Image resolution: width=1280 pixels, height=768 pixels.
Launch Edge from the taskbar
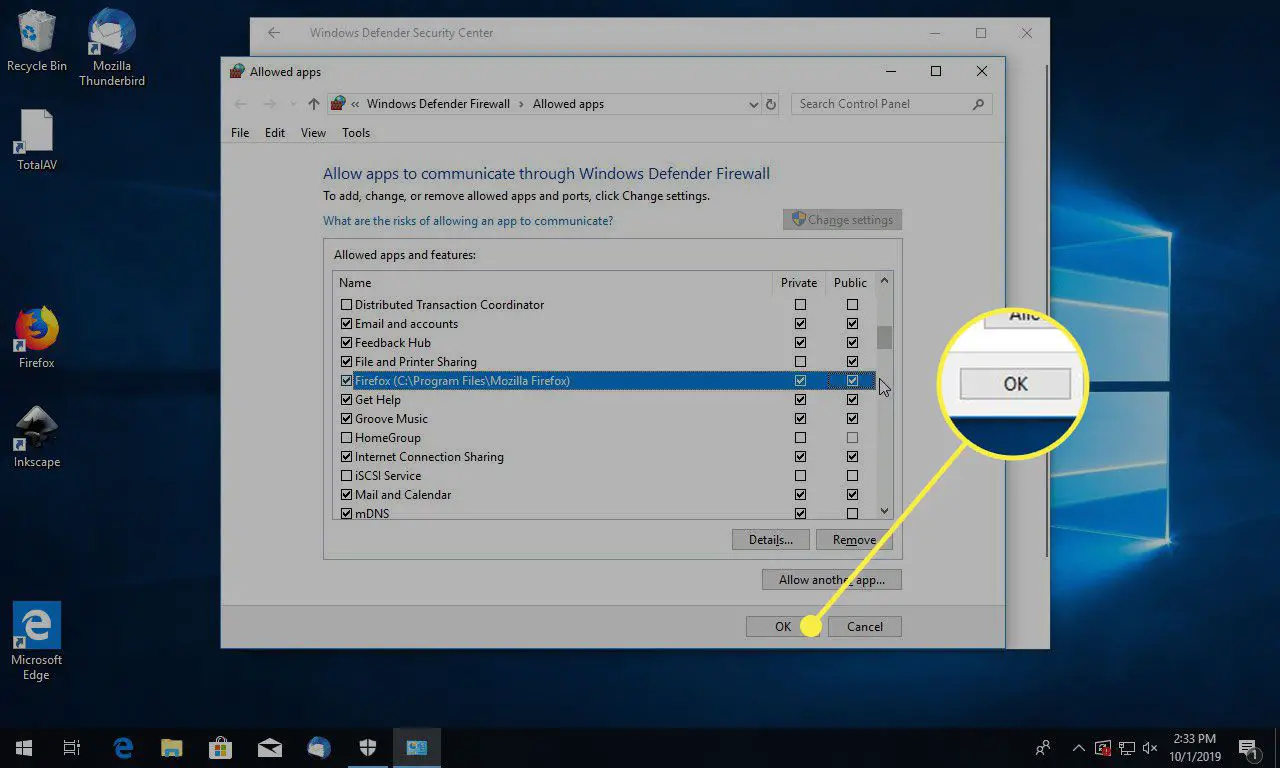coord(123,747)
